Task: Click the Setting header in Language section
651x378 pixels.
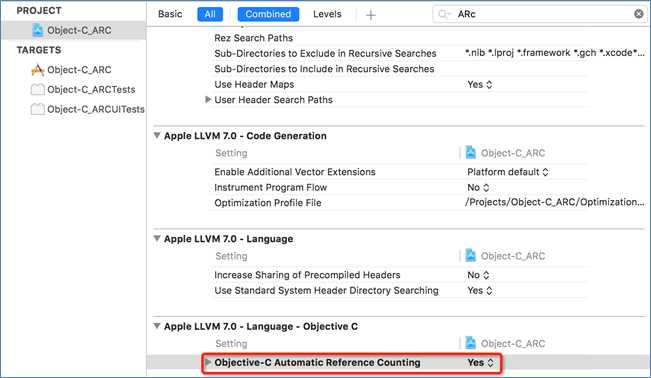Action: [x=231, y=256]
